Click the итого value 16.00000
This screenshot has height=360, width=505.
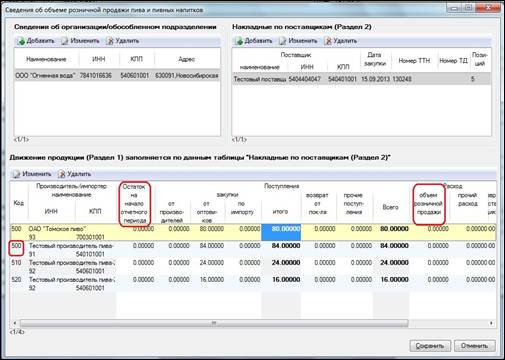click(286, 279)
